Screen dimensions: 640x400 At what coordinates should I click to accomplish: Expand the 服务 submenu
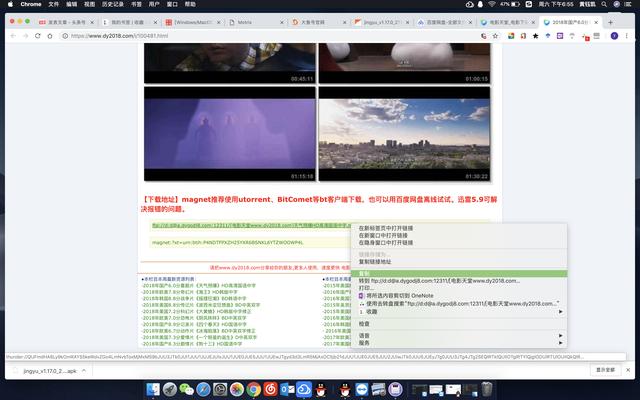pos(459,343)
